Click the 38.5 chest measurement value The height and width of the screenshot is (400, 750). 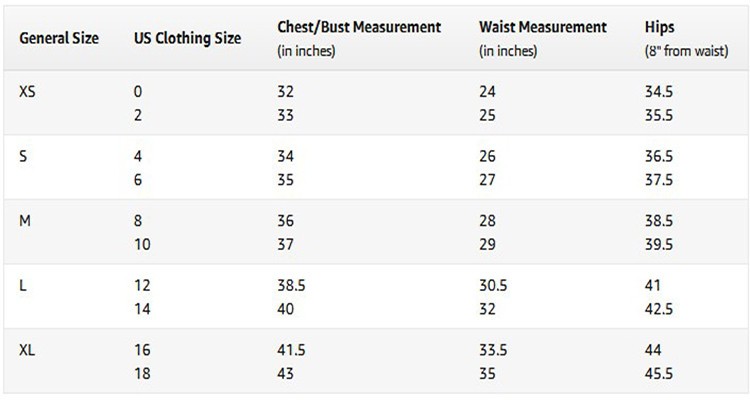point(291,286)
